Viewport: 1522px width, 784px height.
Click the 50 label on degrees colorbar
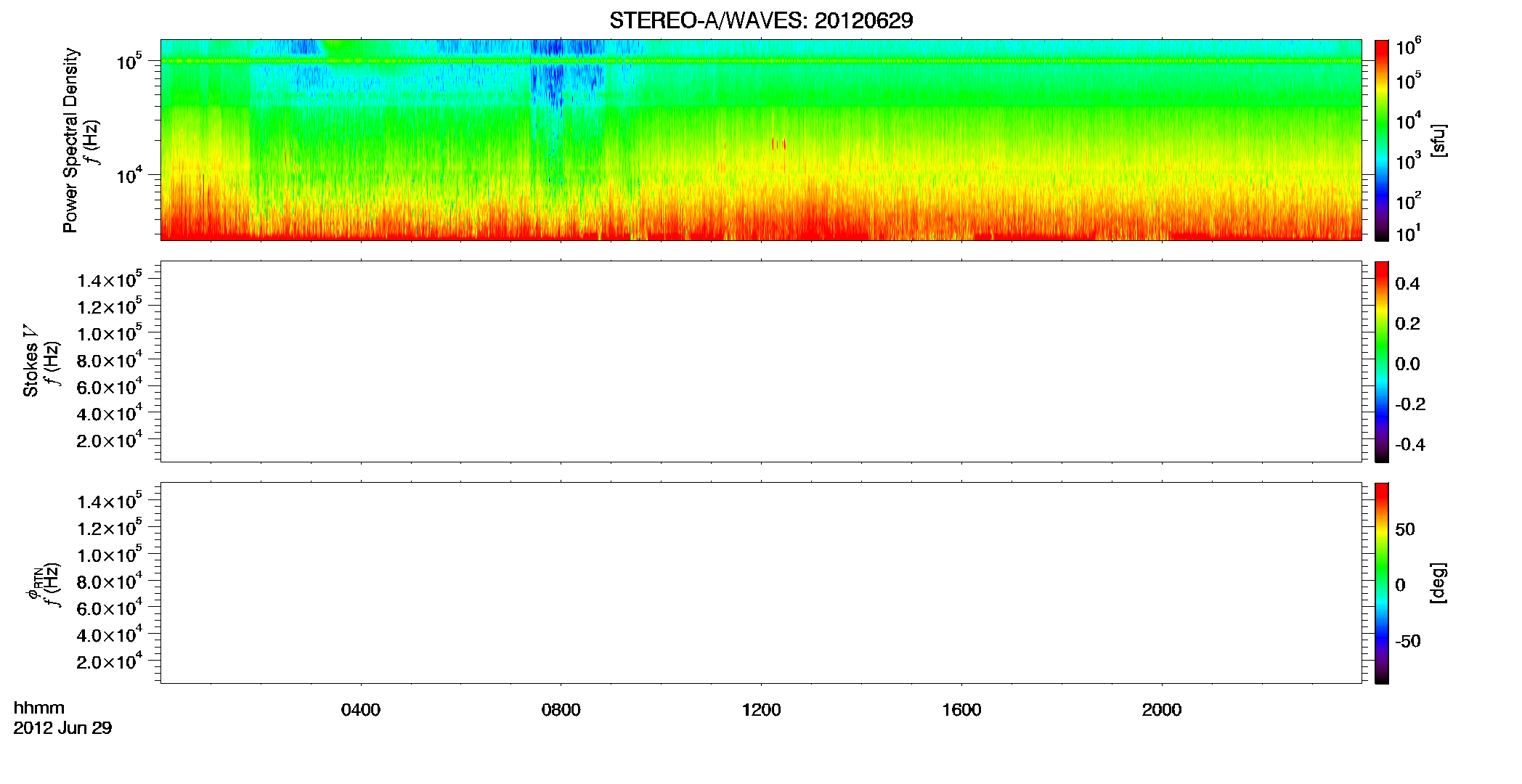pos(1405,529)
